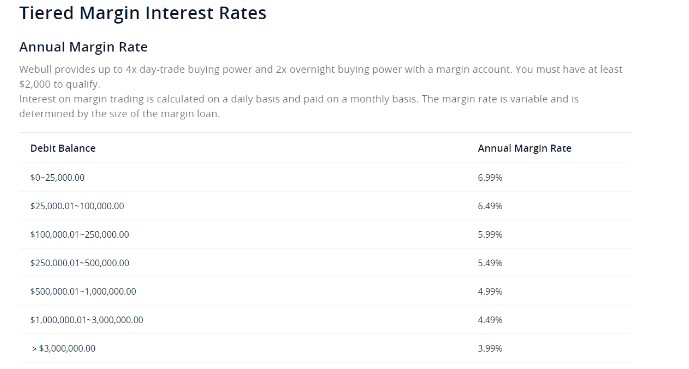The width and height of the screenshot is (689, 369).
Task: Select the > $3,000,000.00 balance row
Action: tap(325, 348)
